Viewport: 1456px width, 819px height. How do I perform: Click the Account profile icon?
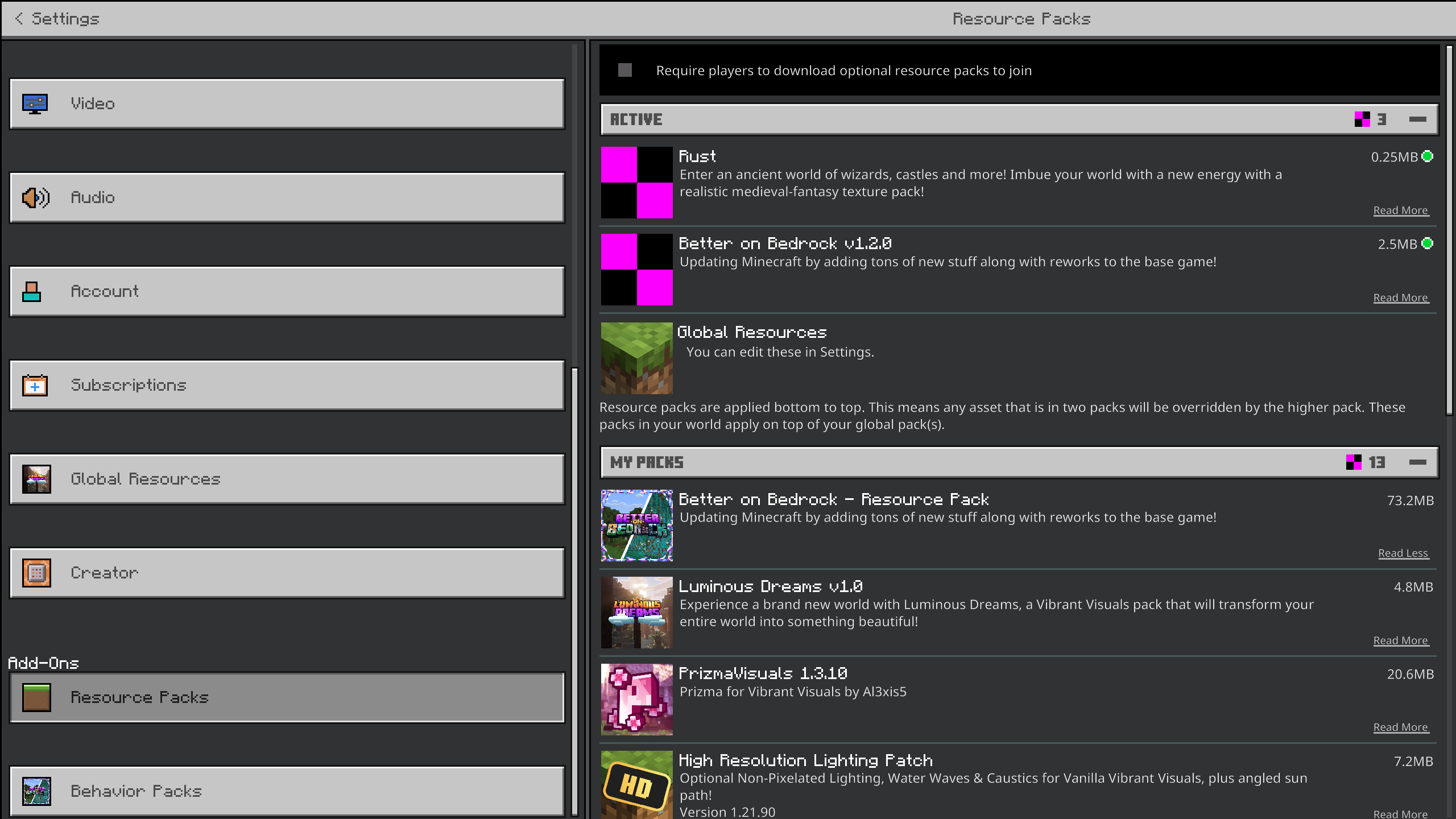pos(32,291)
